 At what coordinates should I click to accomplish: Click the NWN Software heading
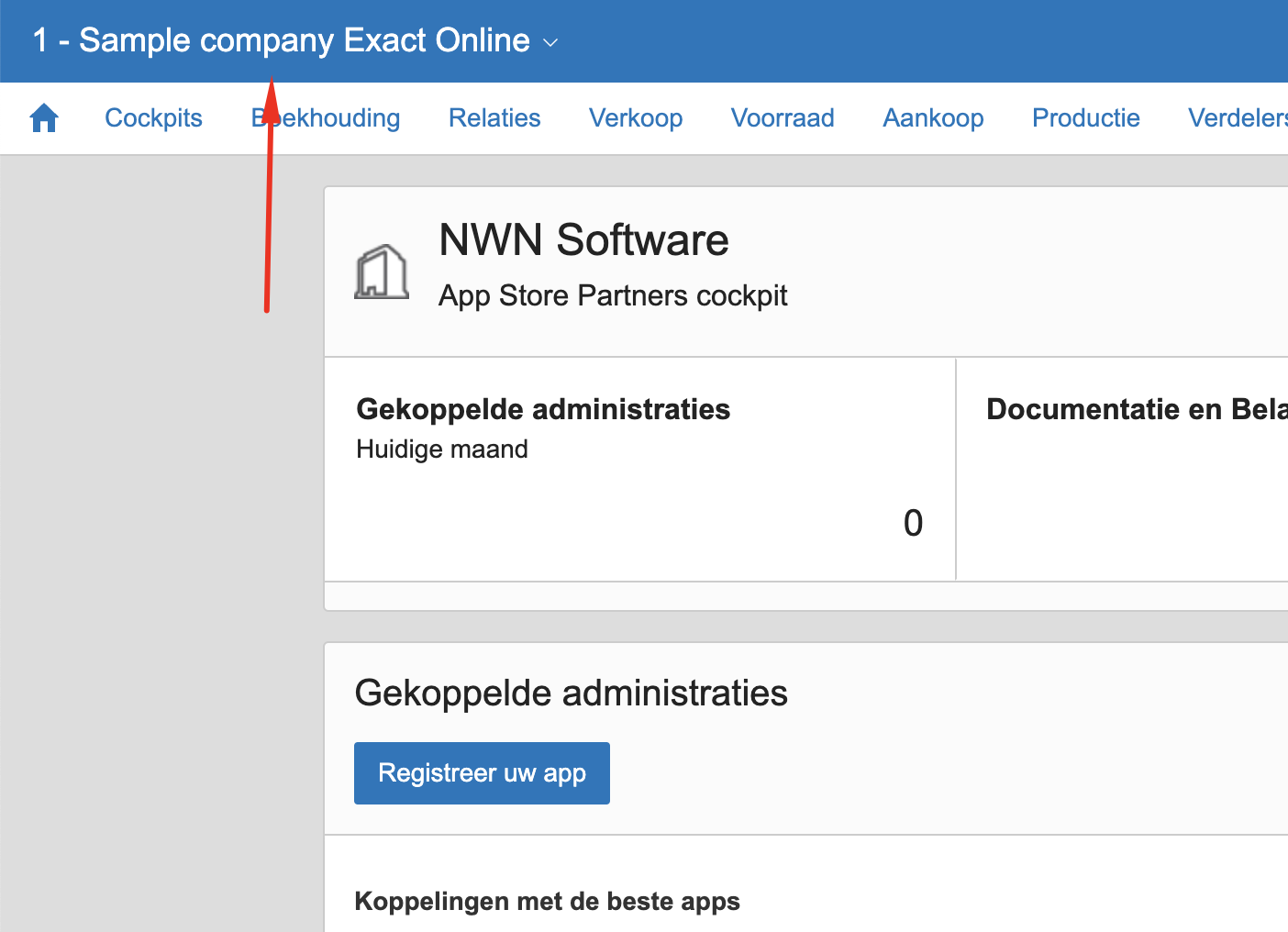click(x=583, y=240)
